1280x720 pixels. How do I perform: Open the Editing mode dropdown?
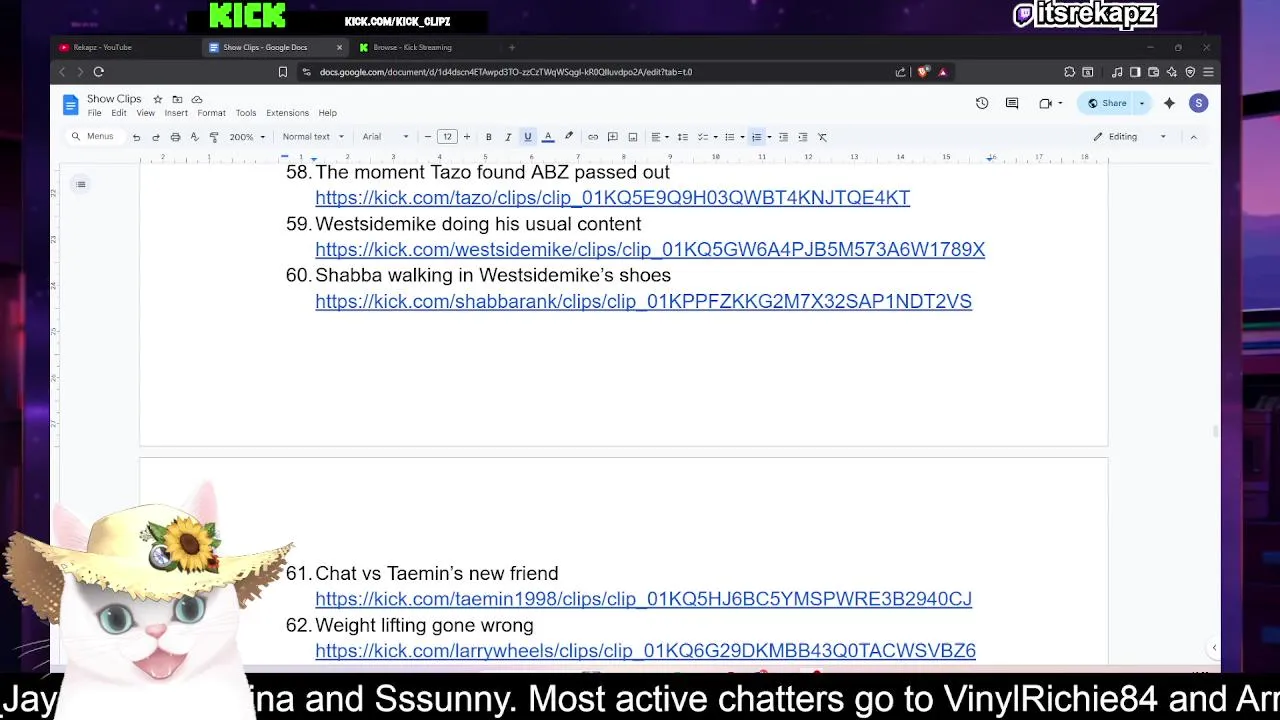1130,137
